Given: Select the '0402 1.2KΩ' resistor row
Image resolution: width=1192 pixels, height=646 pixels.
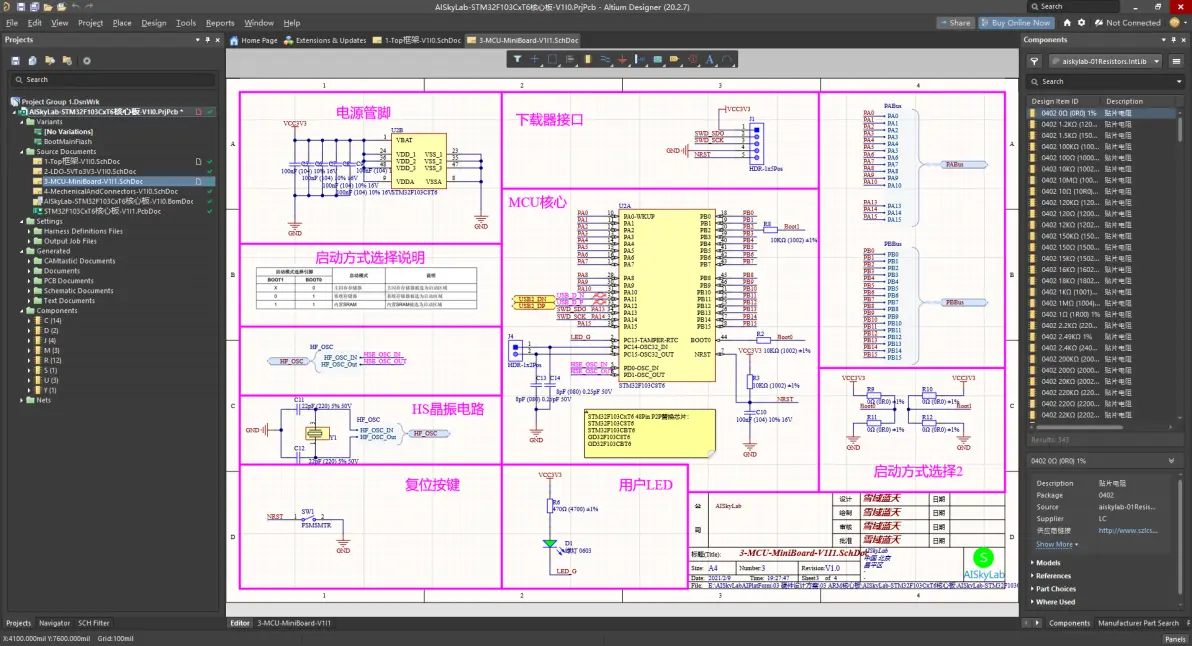Looking at the screenshot, I should (1102, 125).
